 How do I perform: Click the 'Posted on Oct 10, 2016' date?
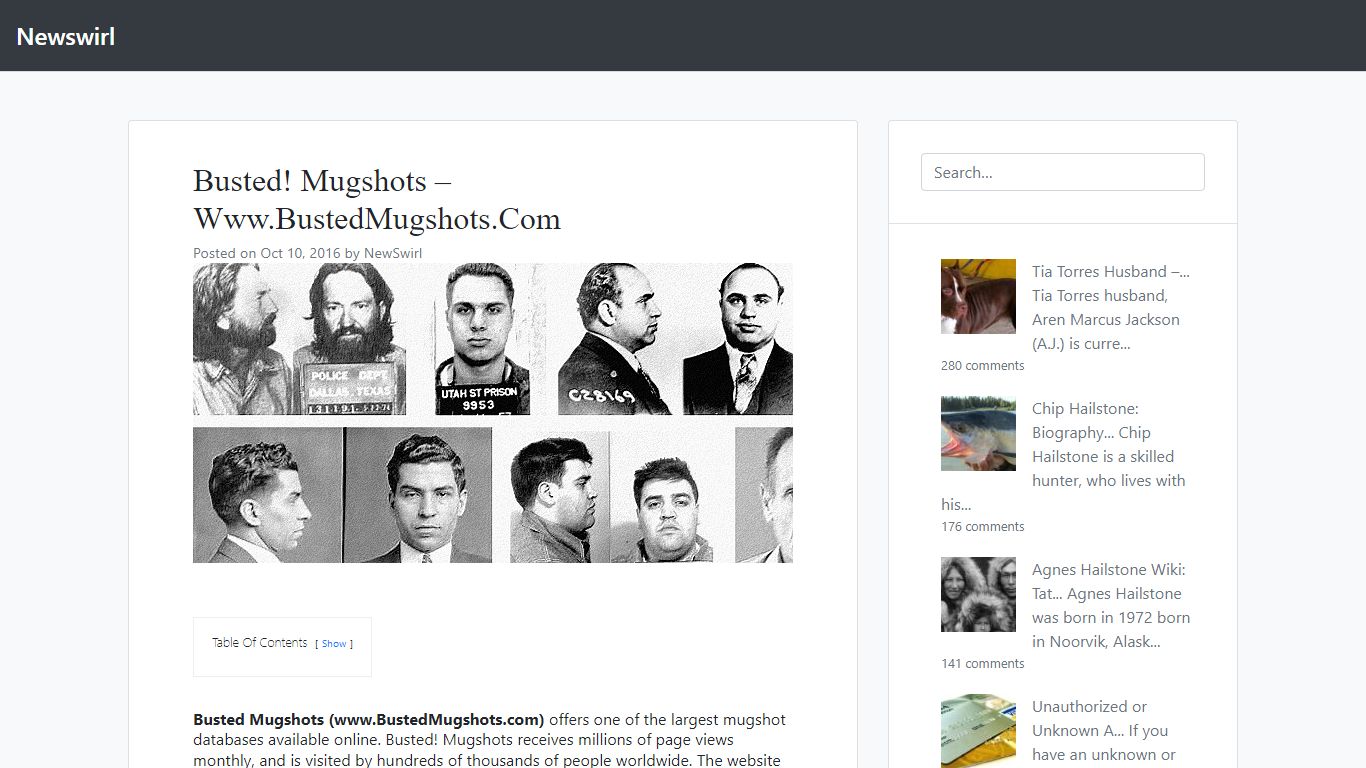(x=266, y=253)
